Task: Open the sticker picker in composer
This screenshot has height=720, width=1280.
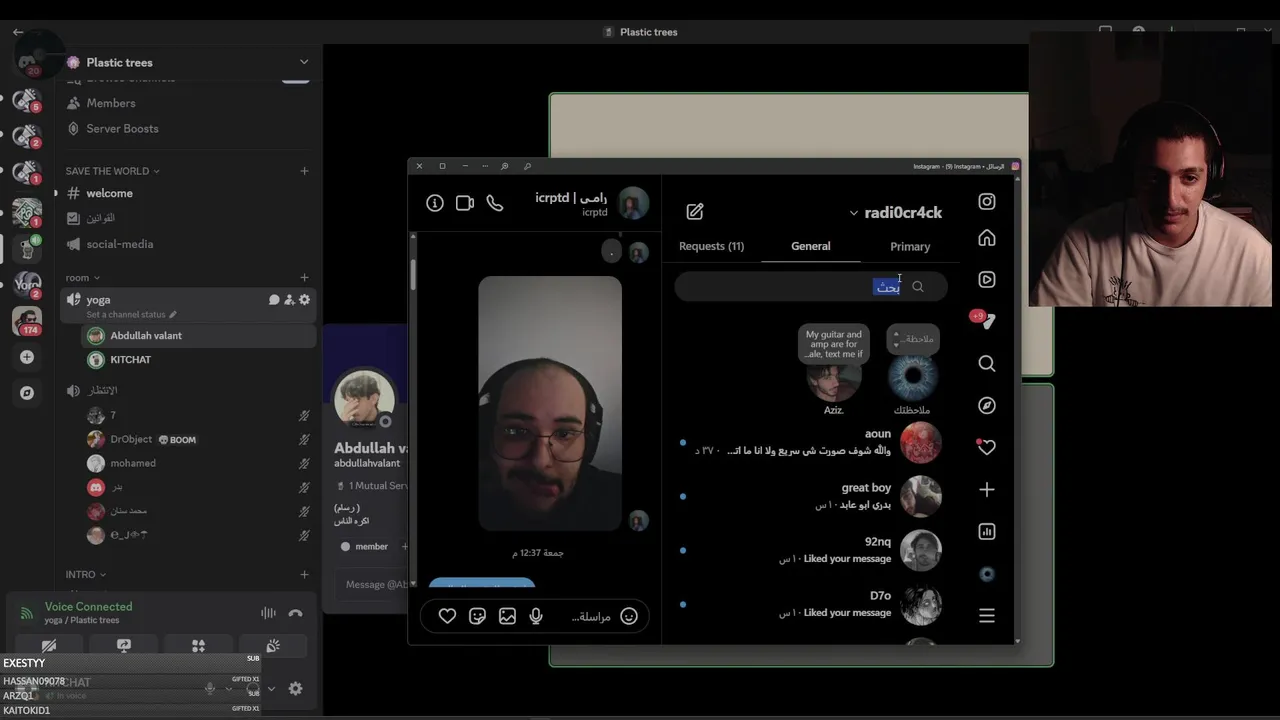Action: [477, 616]
